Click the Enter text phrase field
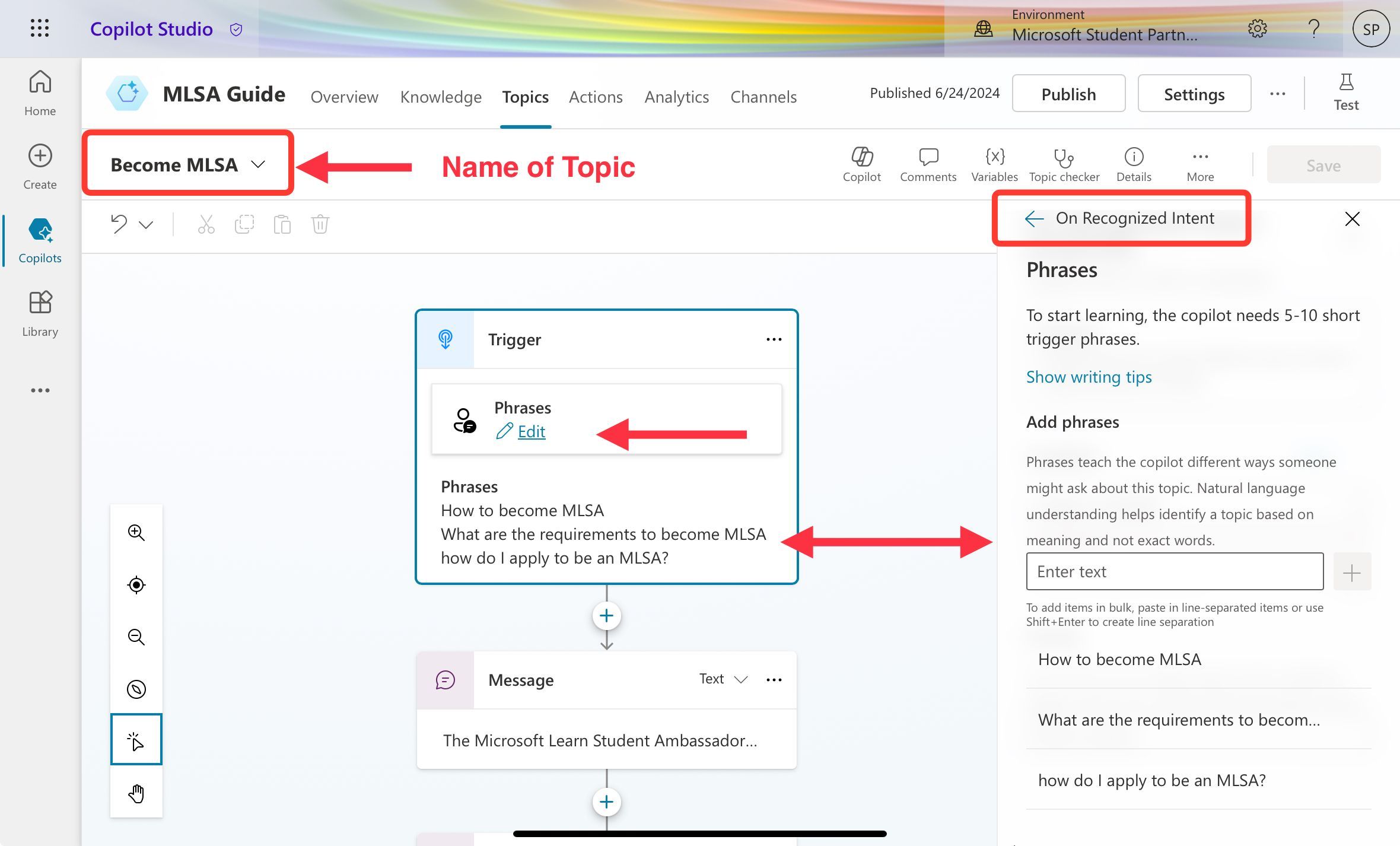Image resolution: width=1400 pixels, height=846 pixels. (1174, 571)
